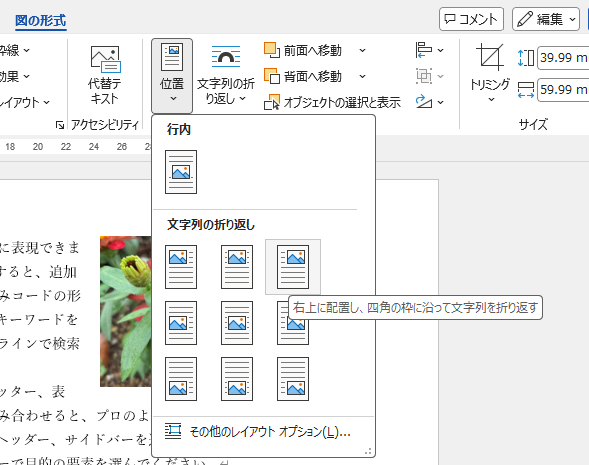589x465 pixels.
Task: Choose top-center square wrap position
Action: click(x=237, y=267)
